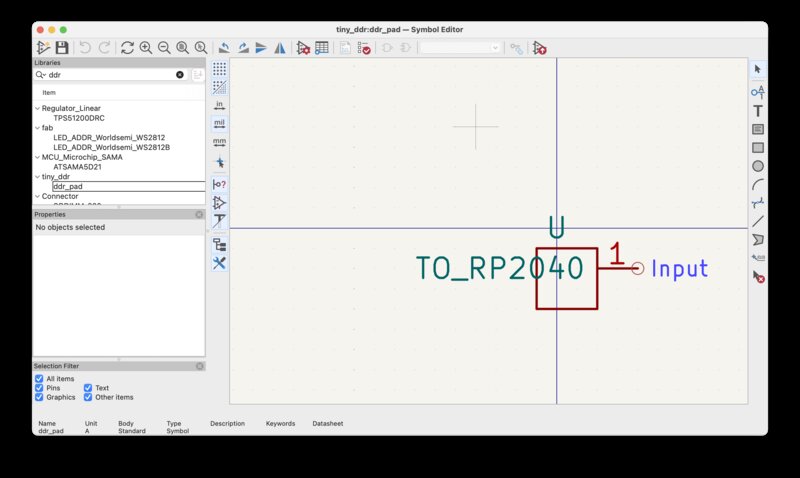Disable the Graphics selection filter
This screenshot has width=800, height=478.
click(x=39, y=397)
